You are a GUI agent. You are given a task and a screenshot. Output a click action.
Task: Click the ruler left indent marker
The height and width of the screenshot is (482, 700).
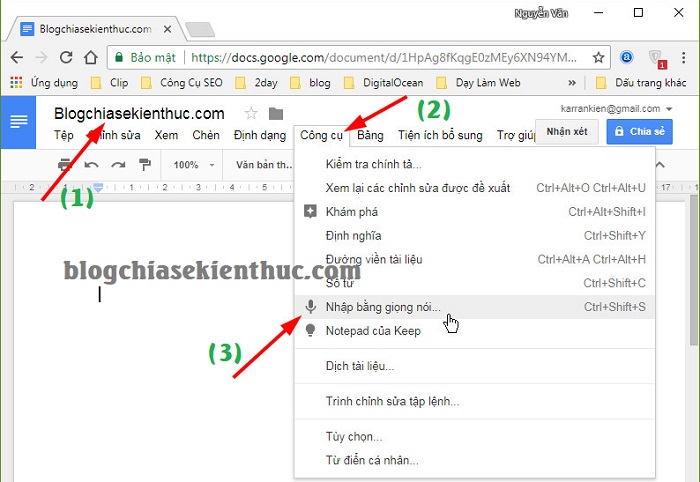click(x=98, y=187)
